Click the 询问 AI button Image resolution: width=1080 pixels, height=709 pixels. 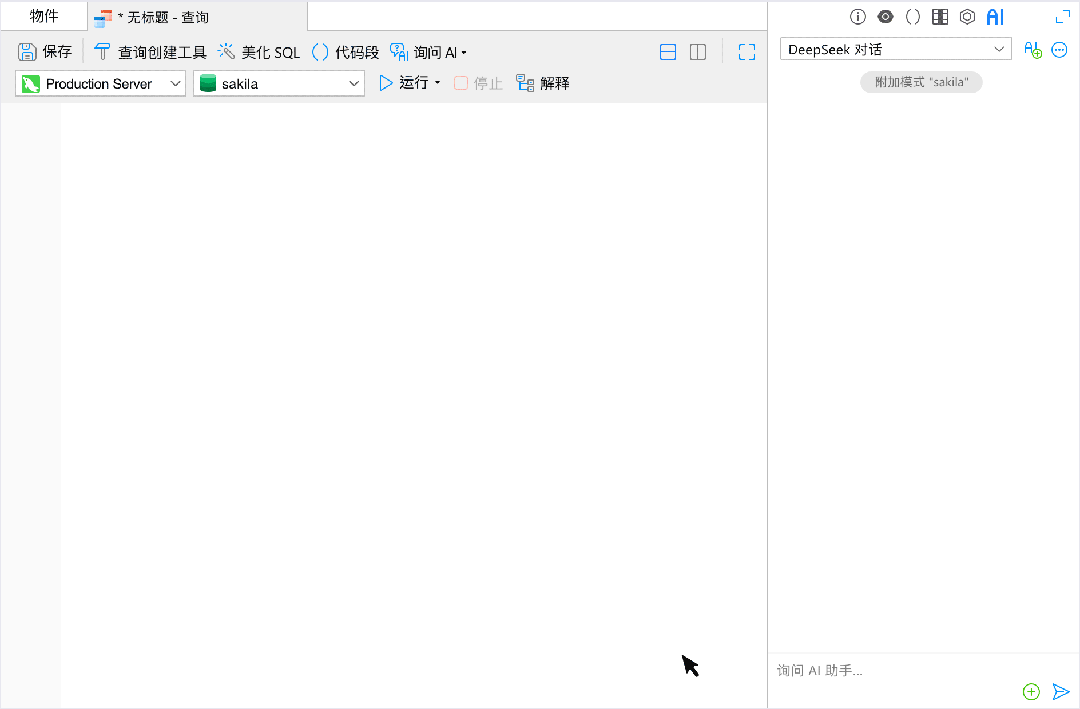(x=423, y=52)
